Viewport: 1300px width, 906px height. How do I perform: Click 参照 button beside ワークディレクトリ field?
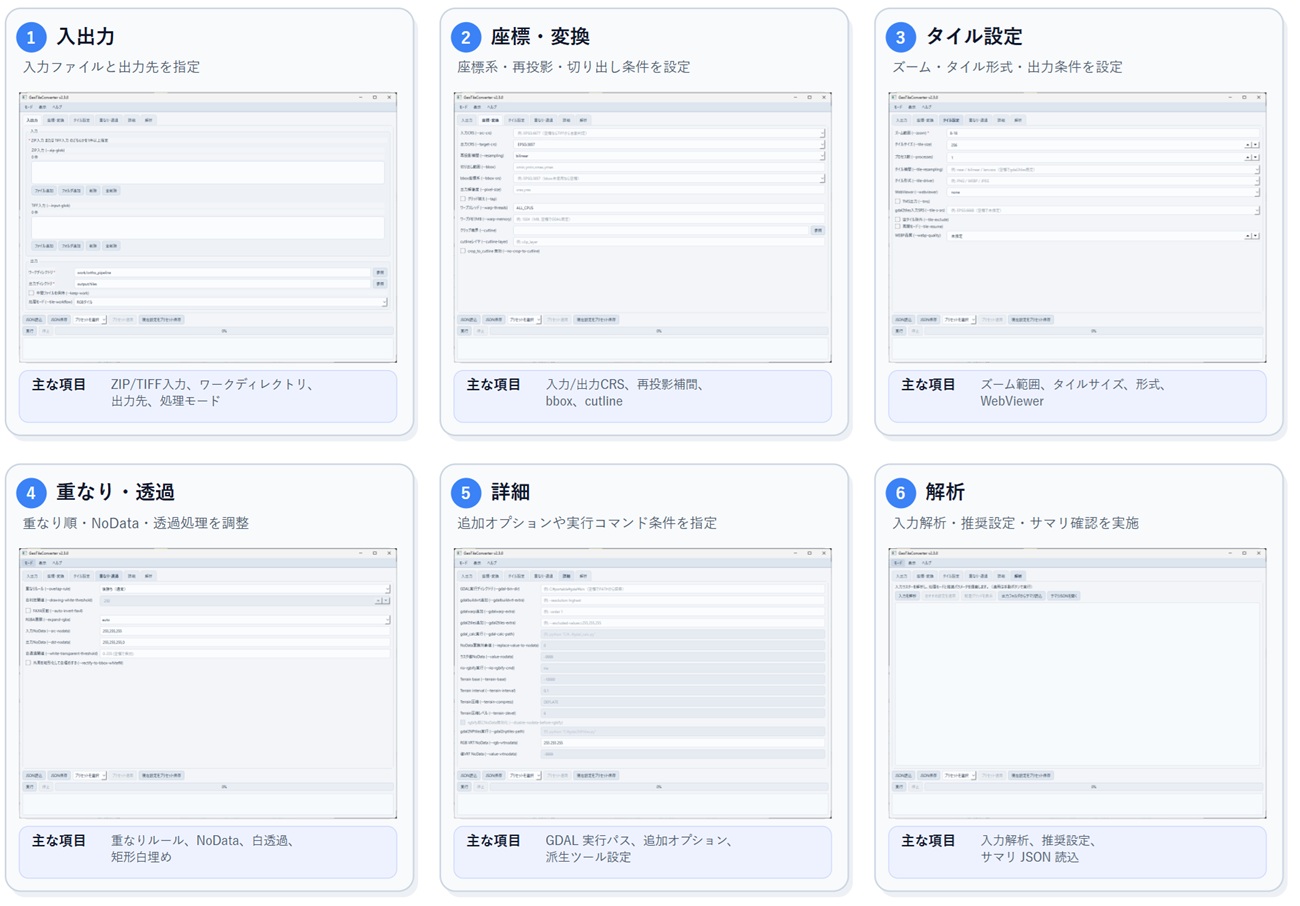[380, 272]
